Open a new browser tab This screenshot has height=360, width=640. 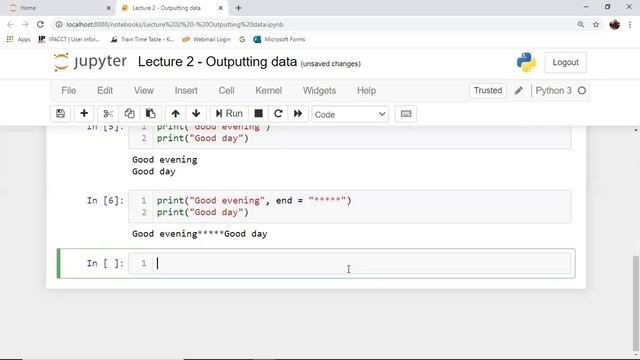238,8
